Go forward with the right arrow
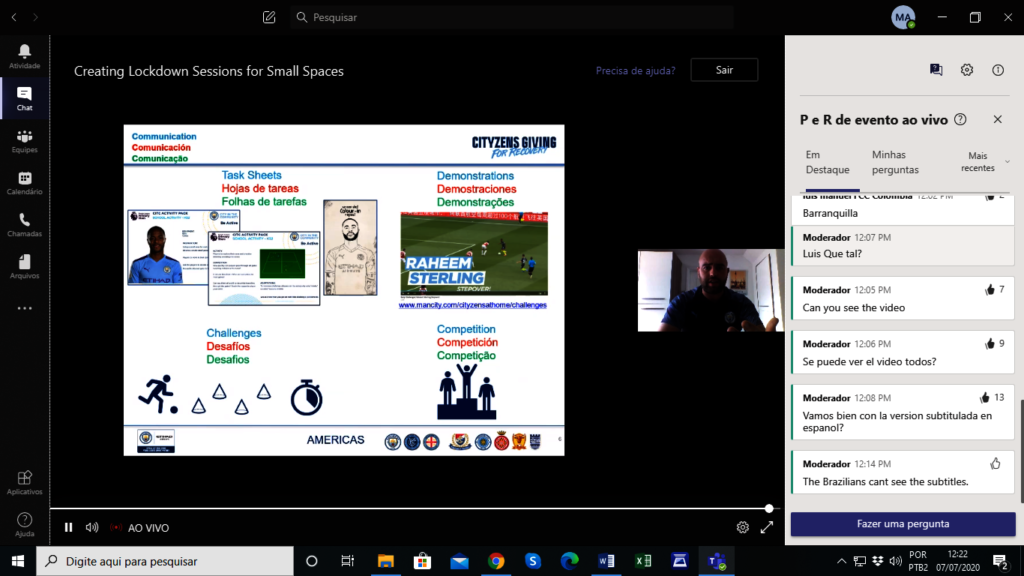This screenshot has height=576, width=1024. point(35,18)
